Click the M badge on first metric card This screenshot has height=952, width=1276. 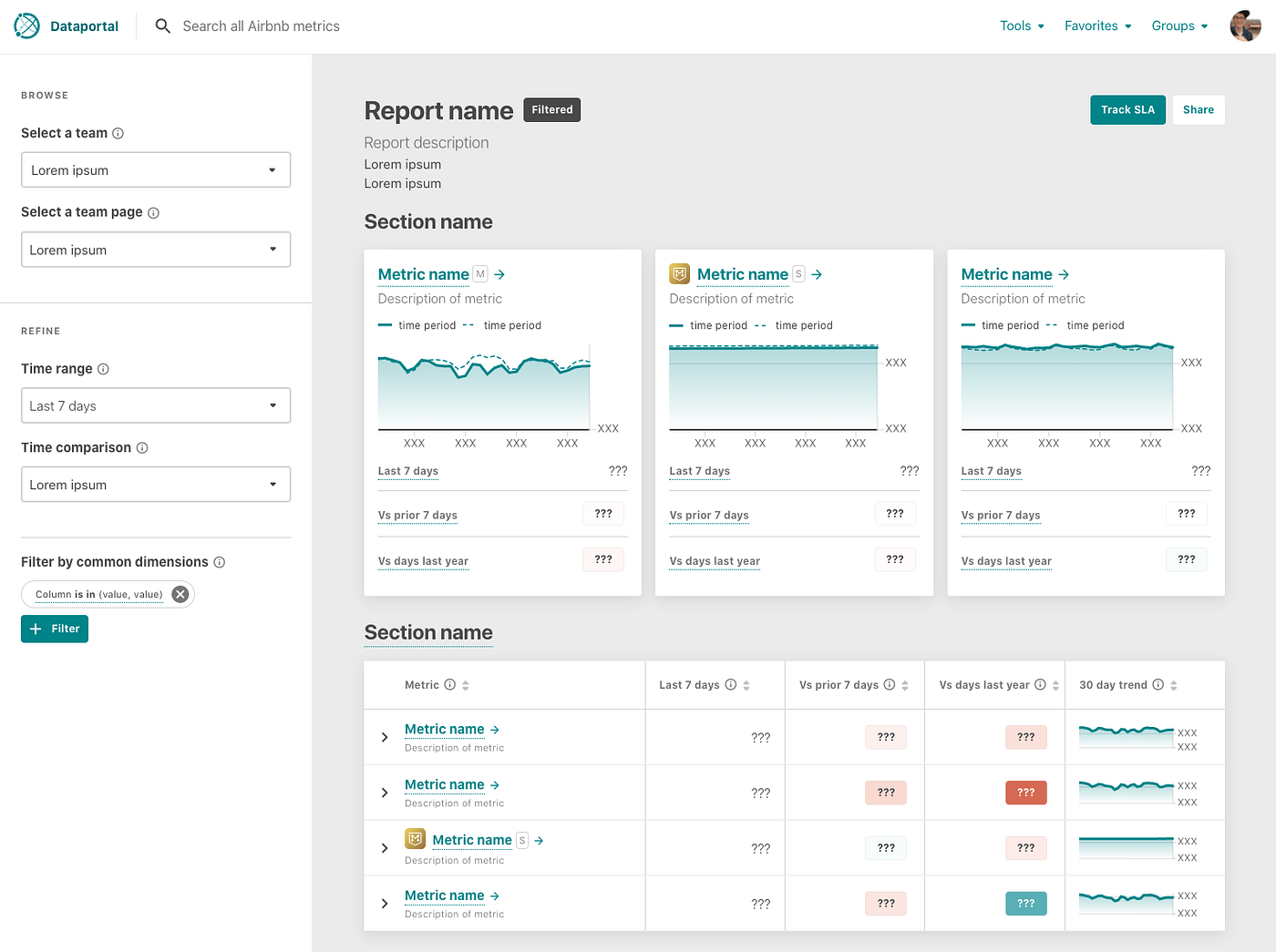click(480, 274)
